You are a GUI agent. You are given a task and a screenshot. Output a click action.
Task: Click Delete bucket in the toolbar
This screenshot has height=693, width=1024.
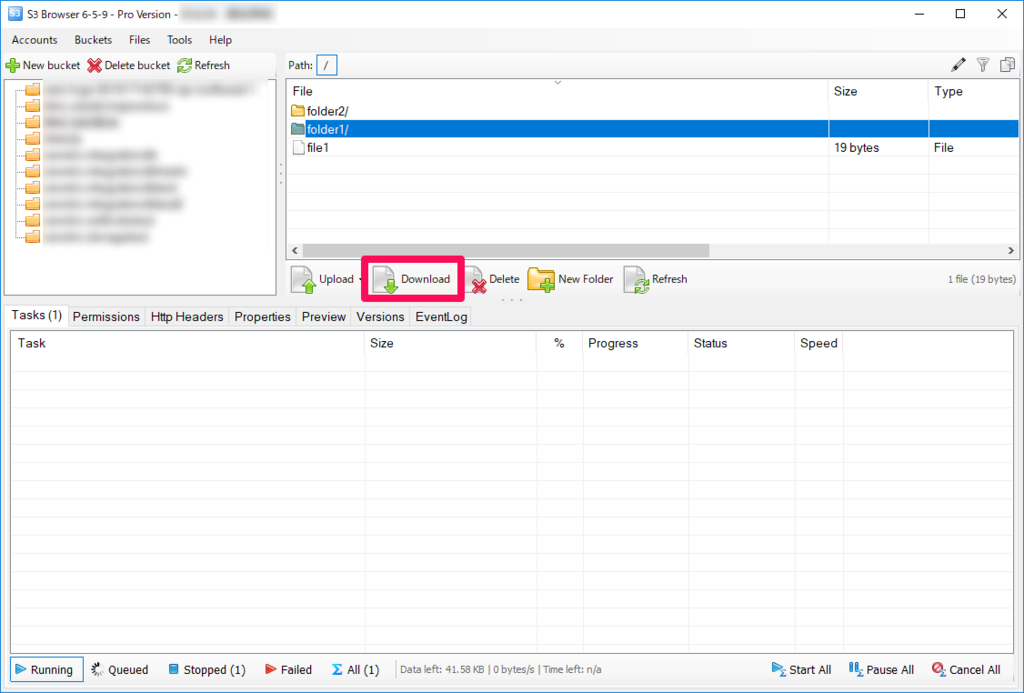[x=129, y=65]
